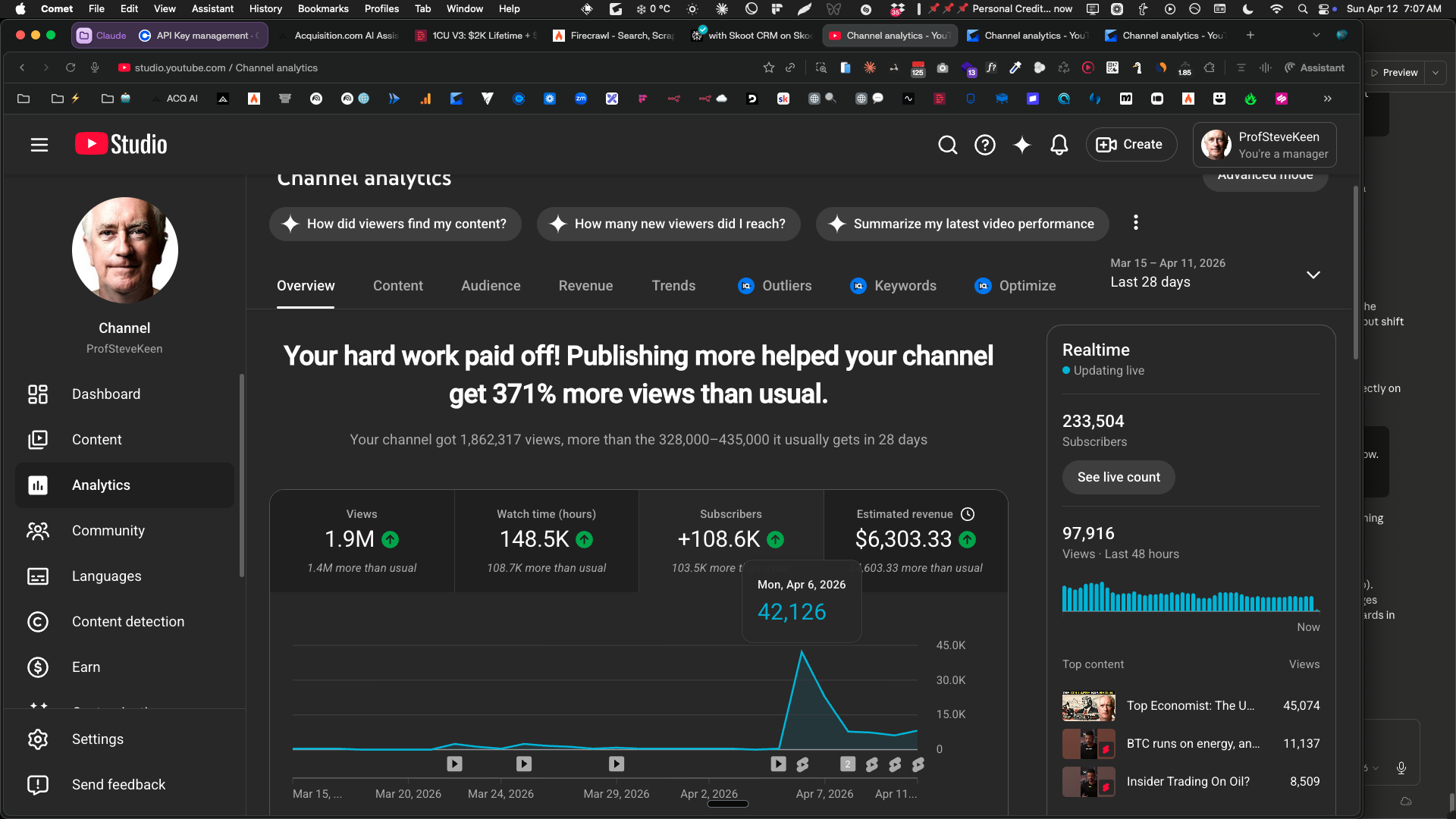Image resolution: width=1456 pixels, height=819 pixels.
Task: Click the browser back arrow
Action: click(x=22, y=67)
